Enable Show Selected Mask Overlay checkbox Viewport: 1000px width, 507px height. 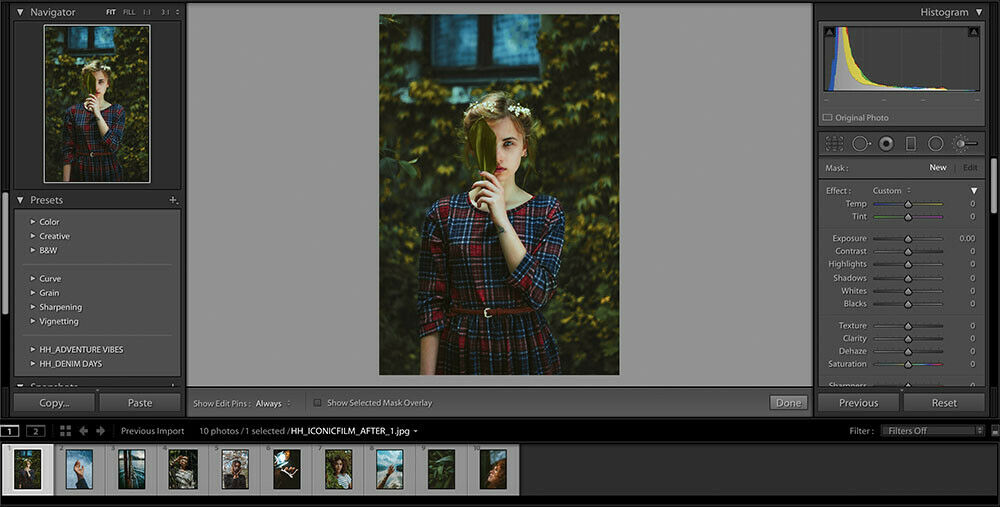tap(318, 403)
